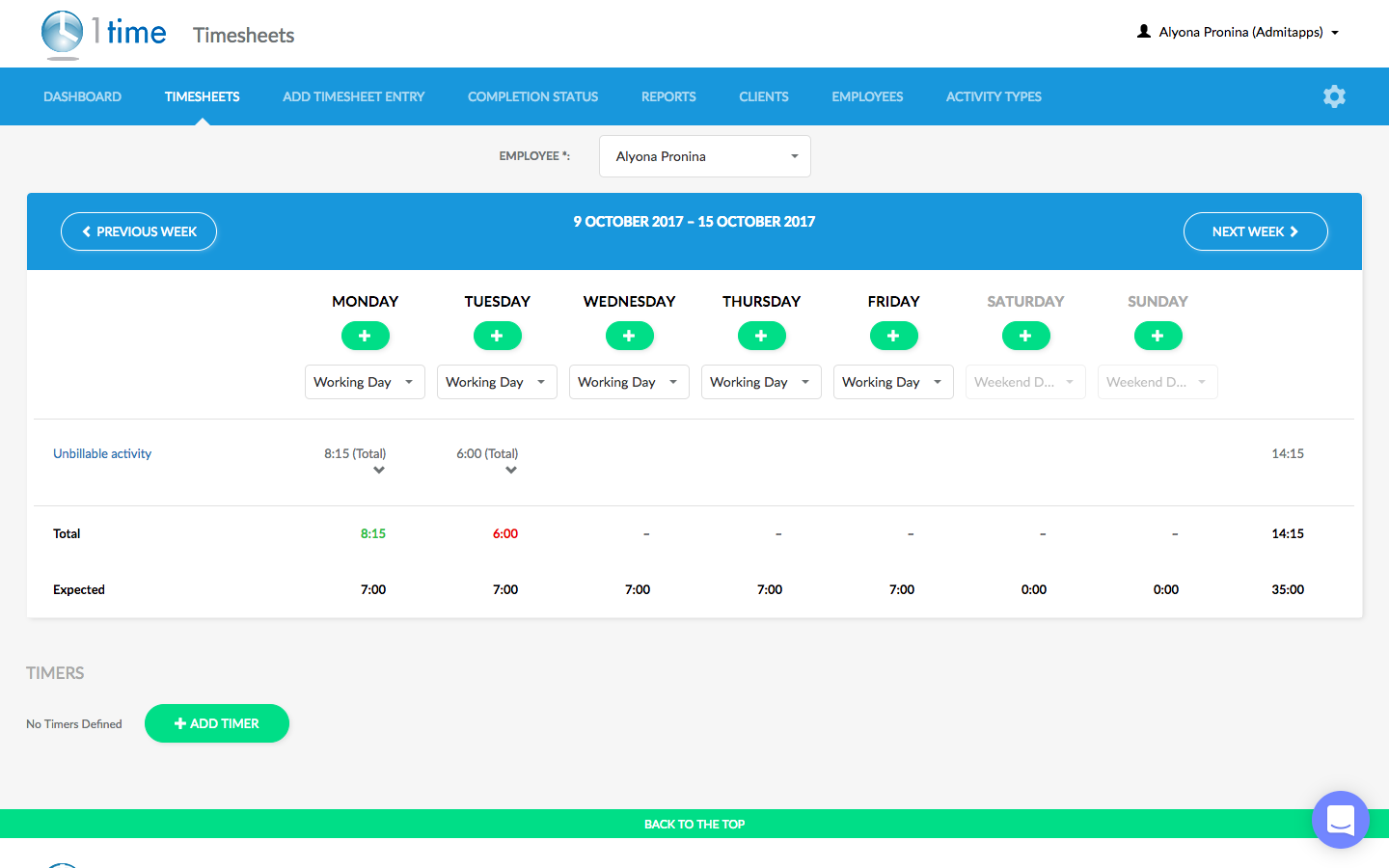Expand Tuesday's 6:00 total entries

click(x=511, y=471)
